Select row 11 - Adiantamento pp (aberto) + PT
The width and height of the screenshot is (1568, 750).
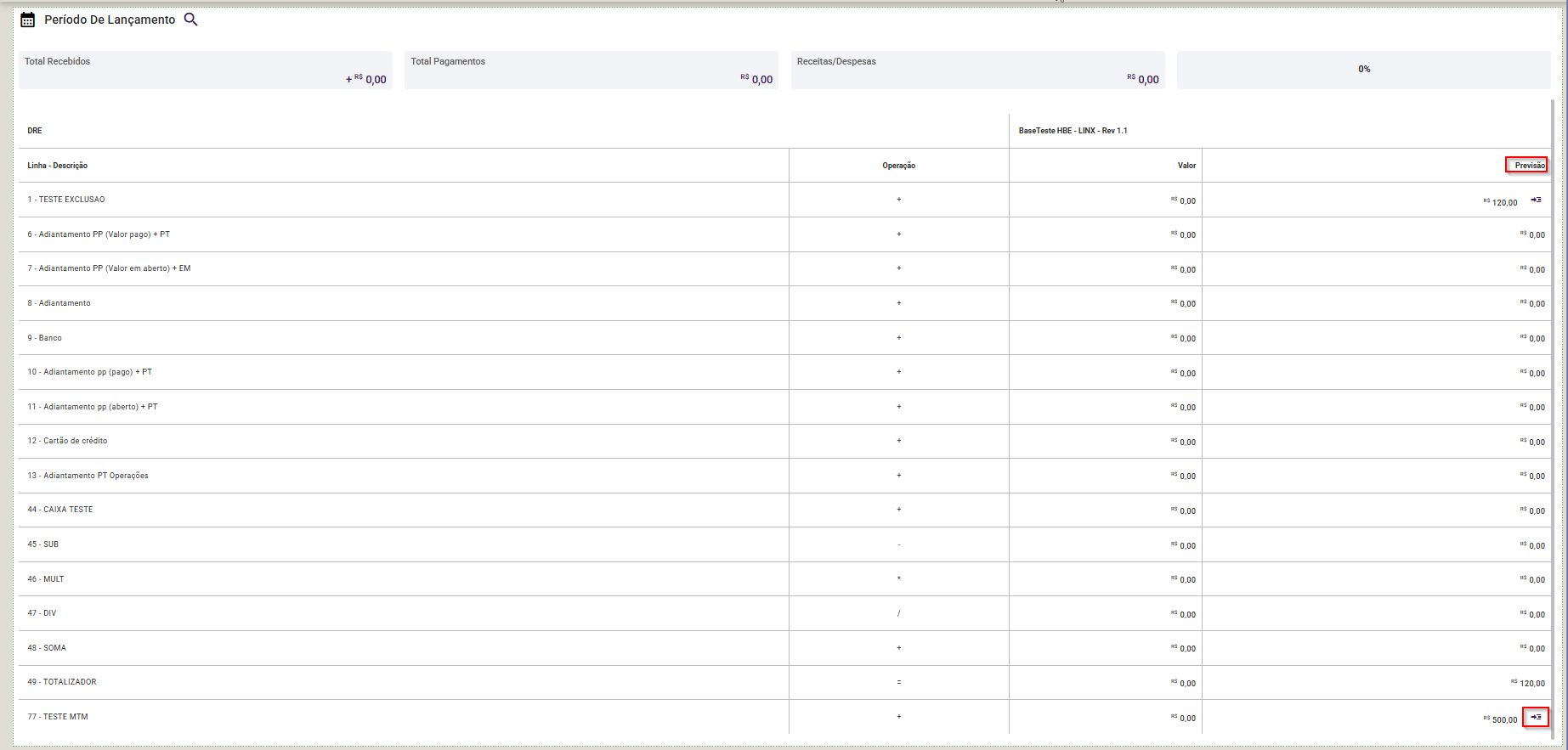click(785, 407)
